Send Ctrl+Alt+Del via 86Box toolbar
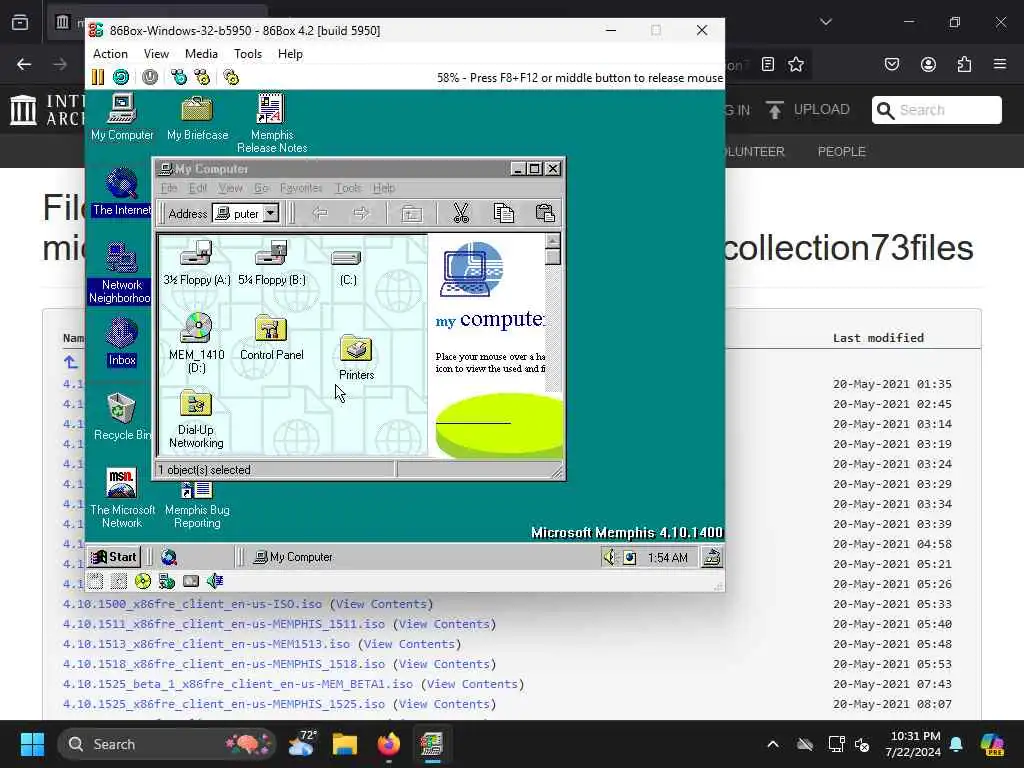Image resolution: width=1024 pixels, height=768 pixels. (x=178, y=77)
